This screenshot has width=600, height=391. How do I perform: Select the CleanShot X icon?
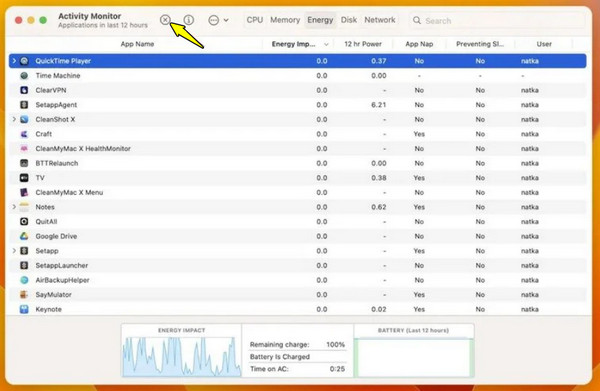click(24, 119)
